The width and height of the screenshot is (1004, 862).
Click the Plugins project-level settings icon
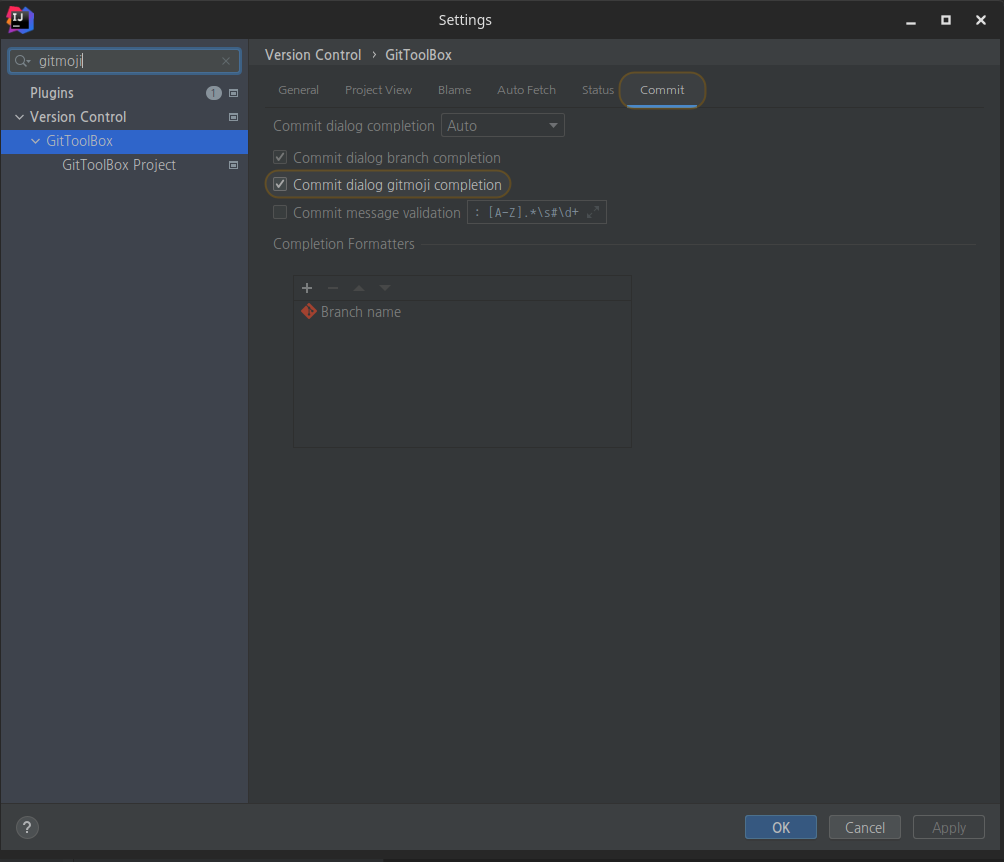coord(234,94)
